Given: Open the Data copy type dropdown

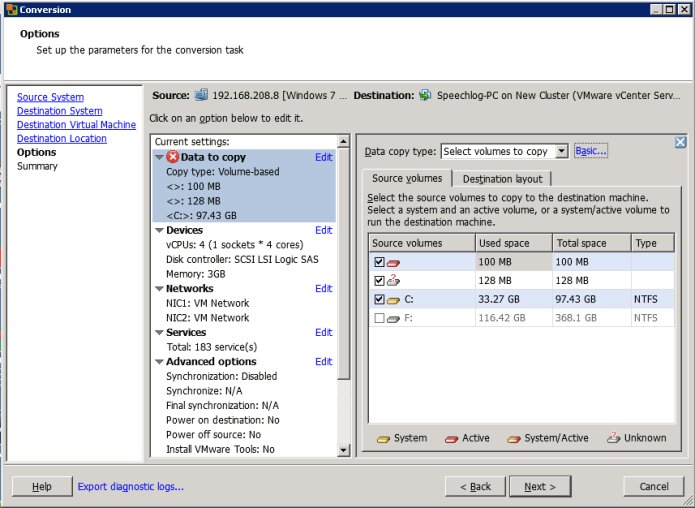Looking at the screenshot, I should click(x=561, y=151).
